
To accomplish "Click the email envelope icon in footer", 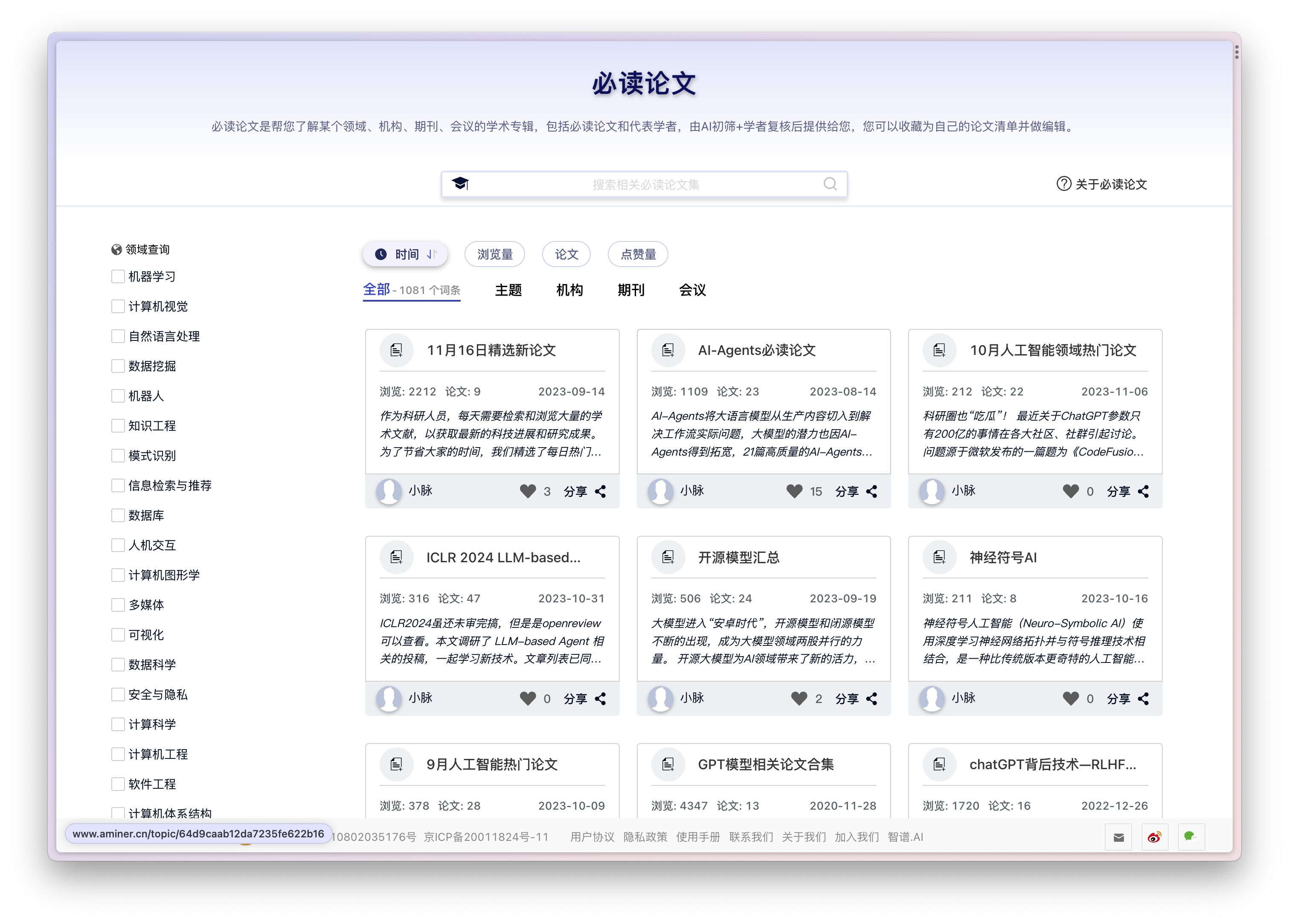I will pyautogui.click(x=1118, y=837).
